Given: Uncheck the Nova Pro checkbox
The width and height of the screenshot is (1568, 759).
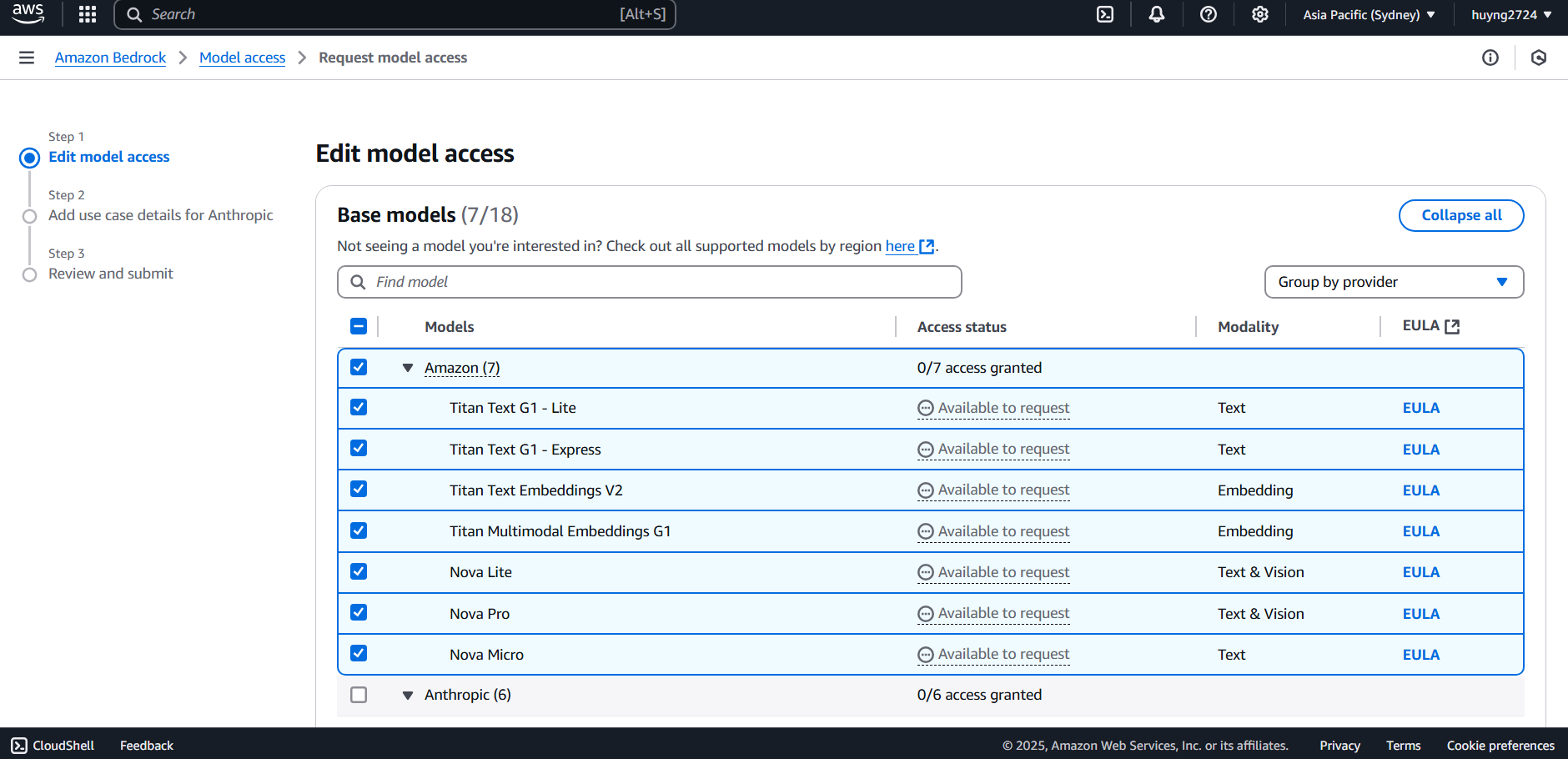Looking at the screenshot, I should (359, 612).
